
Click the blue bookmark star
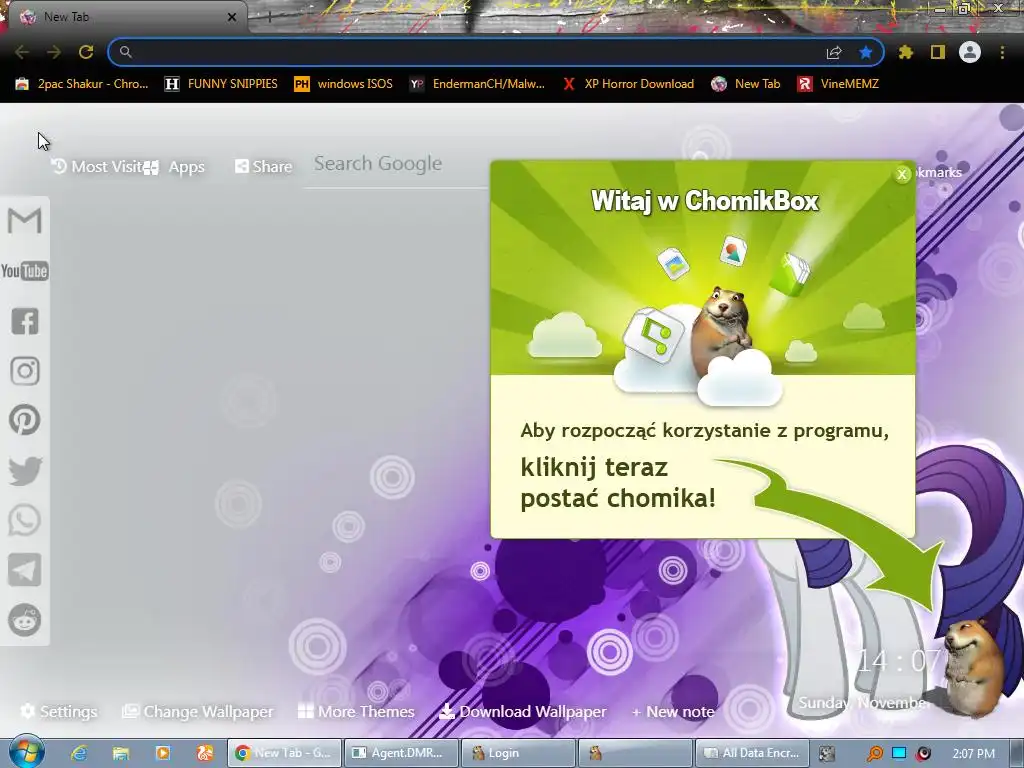[866, 52]
